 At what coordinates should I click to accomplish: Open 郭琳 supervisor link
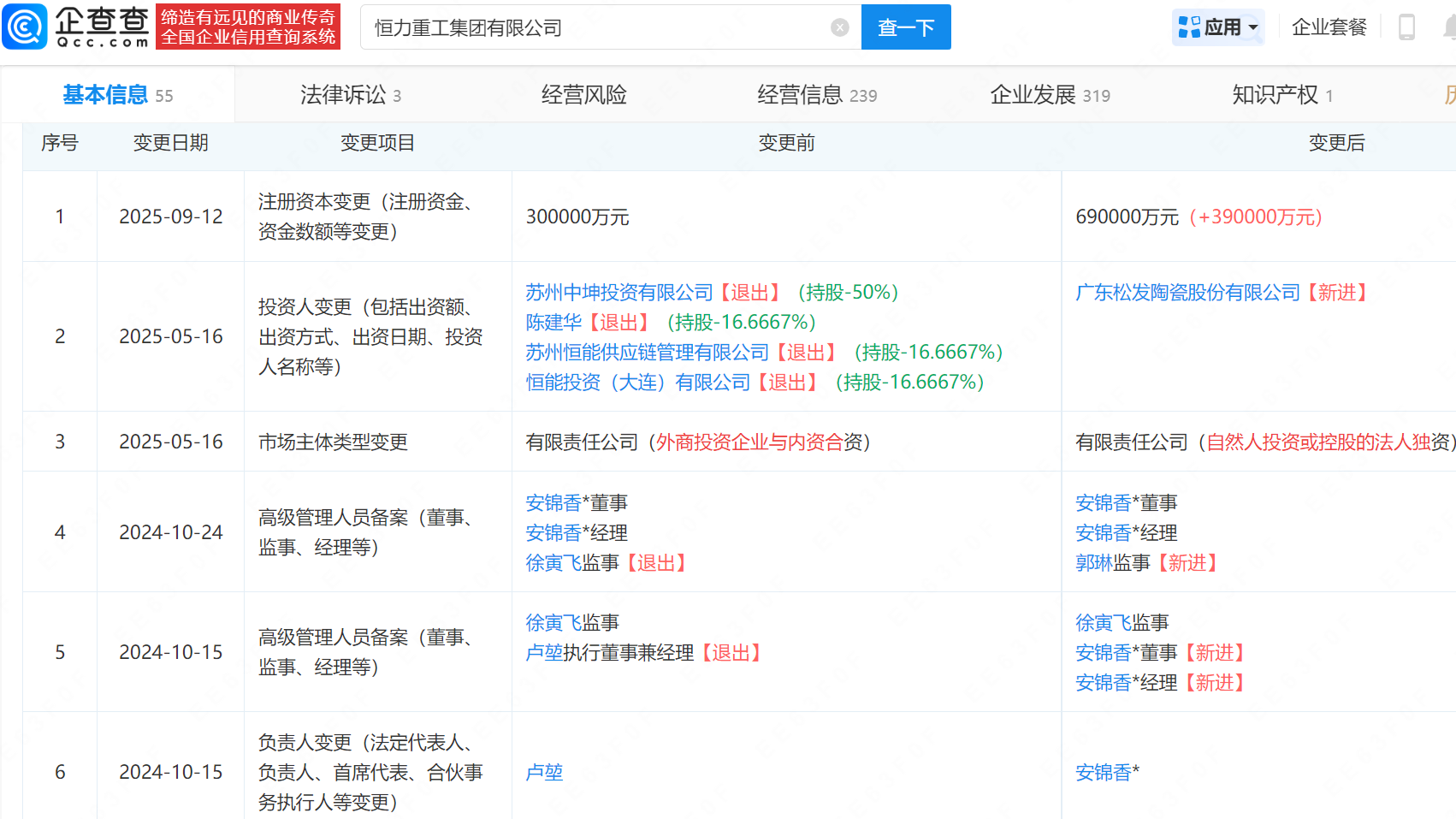pyautogui.click(x=1094, y=563)
